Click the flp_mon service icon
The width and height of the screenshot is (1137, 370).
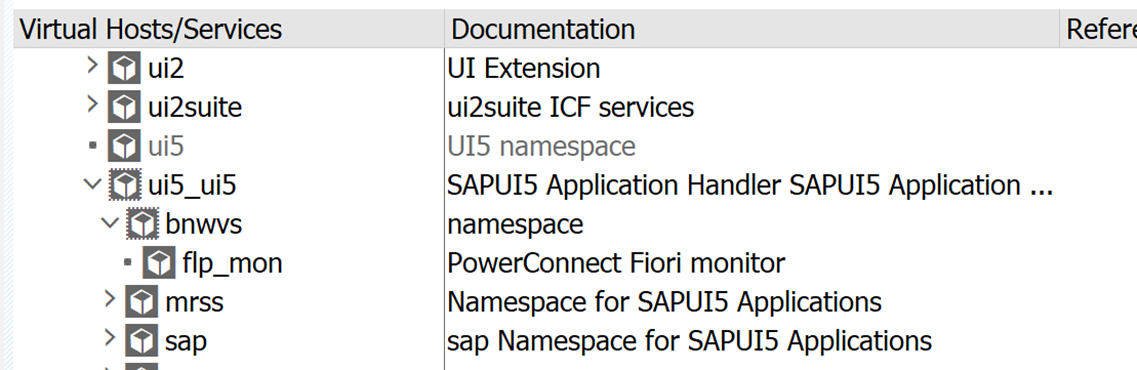pyautogui.click(x=159, y=263)
